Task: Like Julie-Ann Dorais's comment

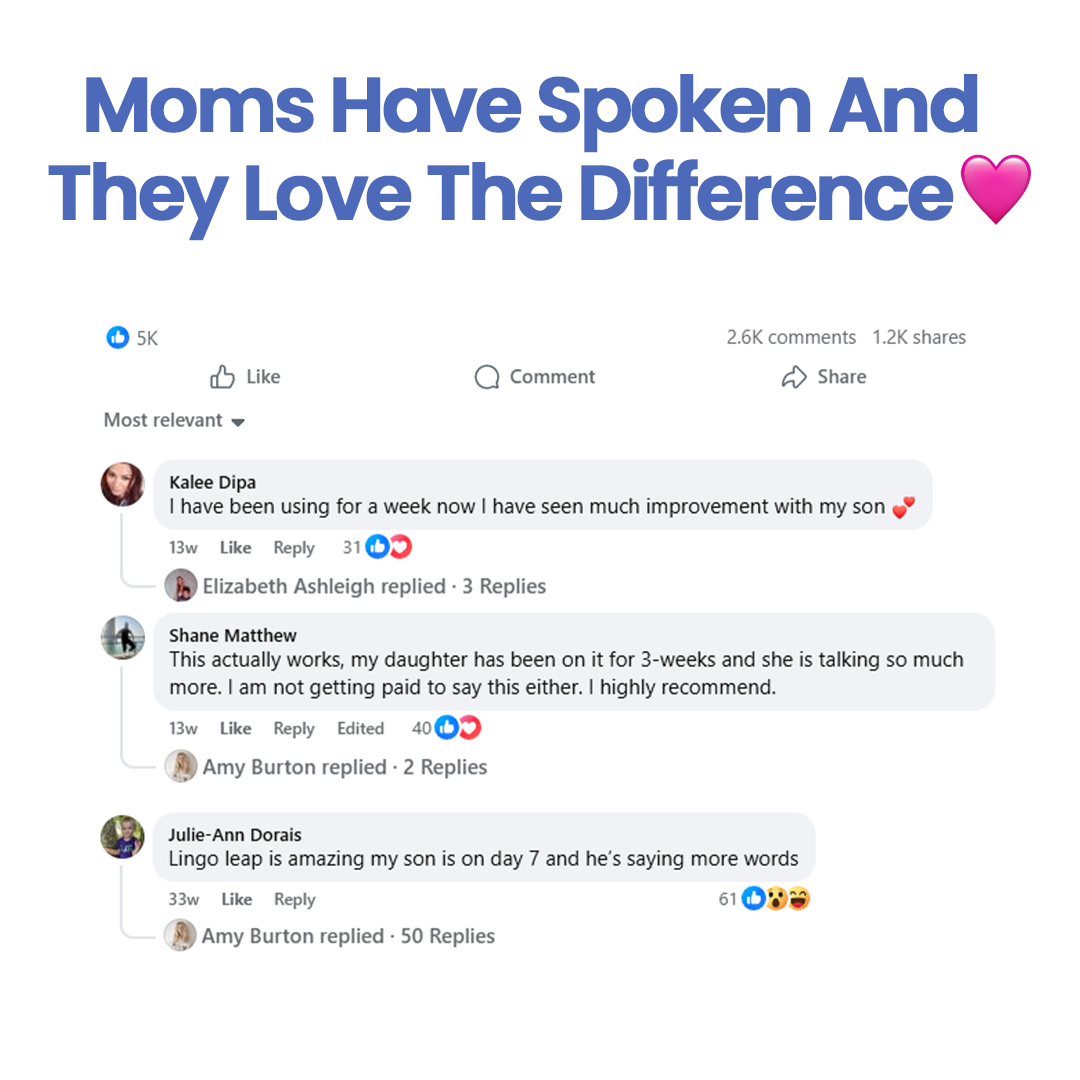Action: click(236, 899)
